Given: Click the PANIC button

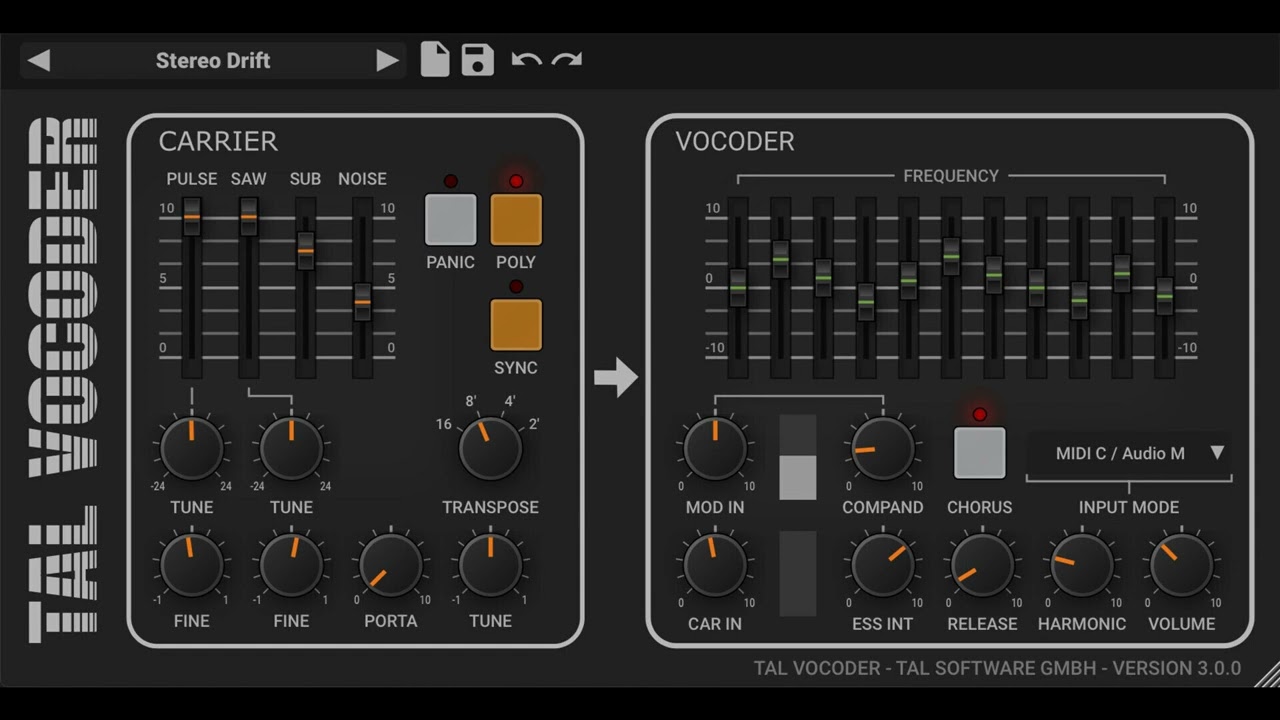Looking at the screenshot, I should click(451, 220).
